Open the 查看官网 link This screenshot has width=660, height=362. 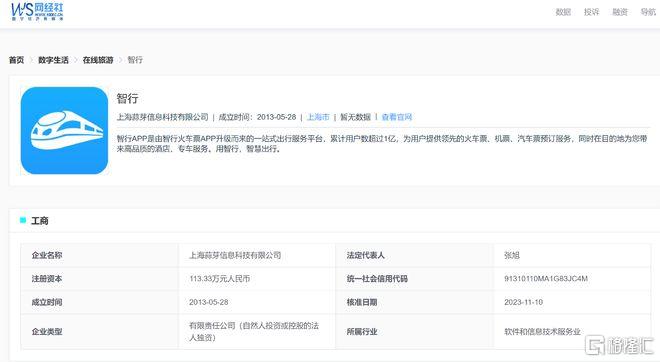pyautogui.click(x=397, y=117)
